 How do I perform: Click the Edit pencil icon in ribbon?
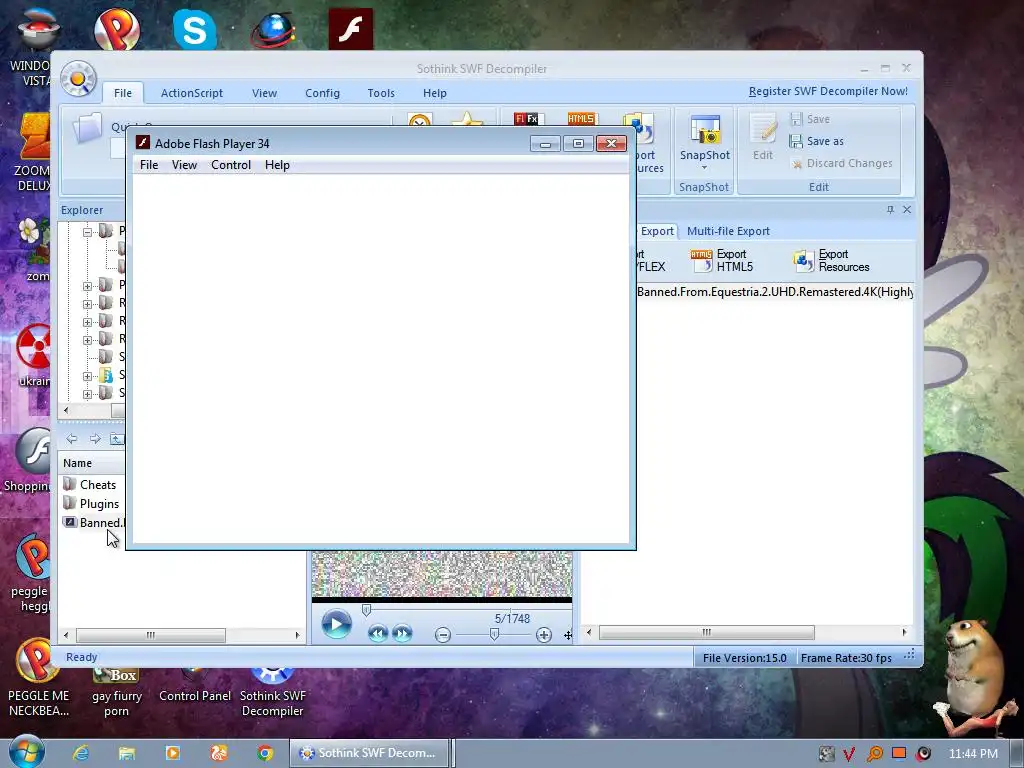click(762, 129)
